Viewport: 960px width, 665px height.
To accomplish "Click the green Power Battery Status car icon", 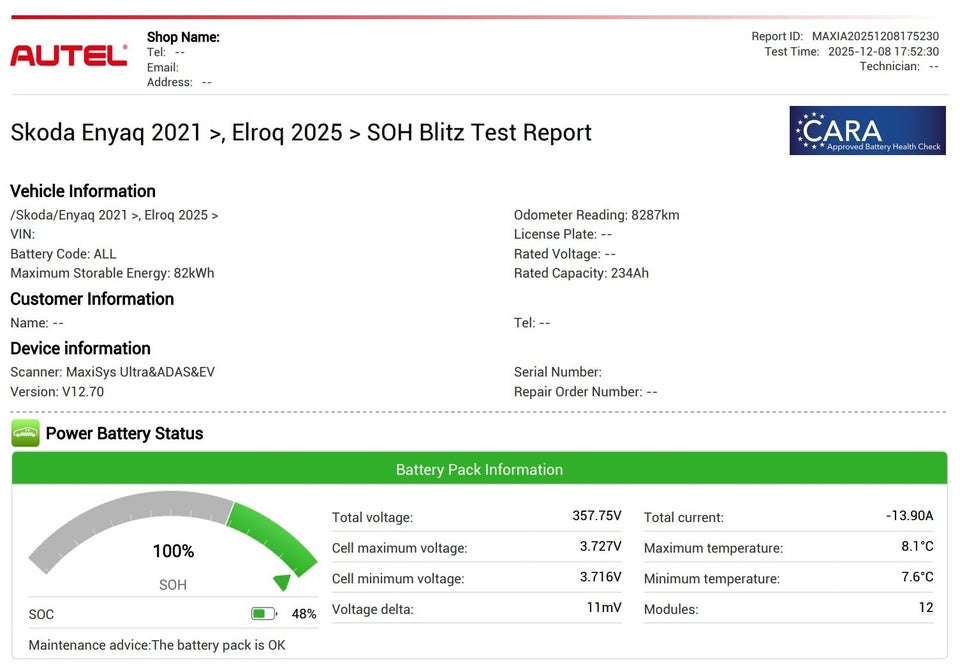I will click(25, 433).
